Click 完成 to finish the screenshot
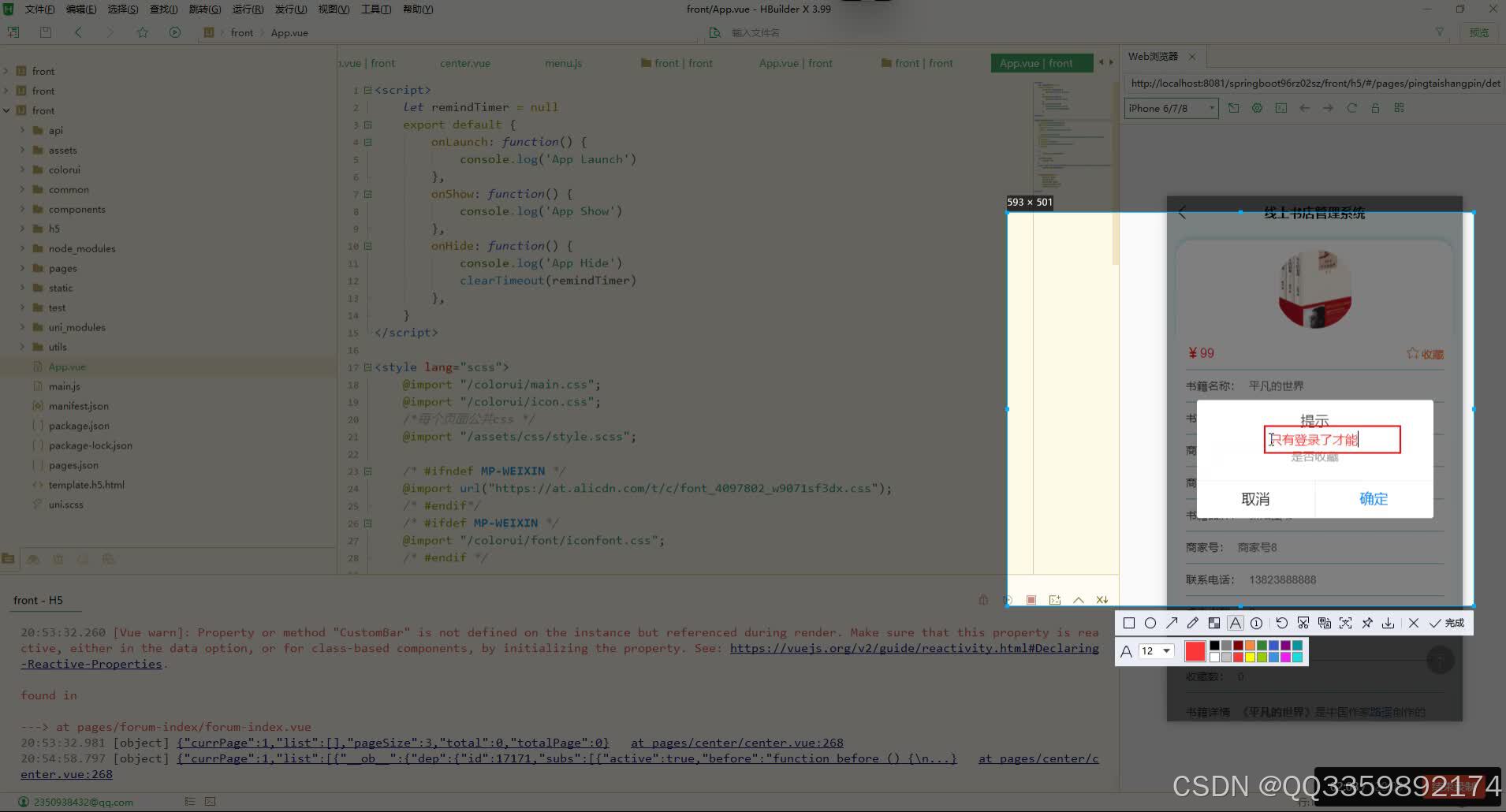 pyautogui.click(x=1447, y=623)
